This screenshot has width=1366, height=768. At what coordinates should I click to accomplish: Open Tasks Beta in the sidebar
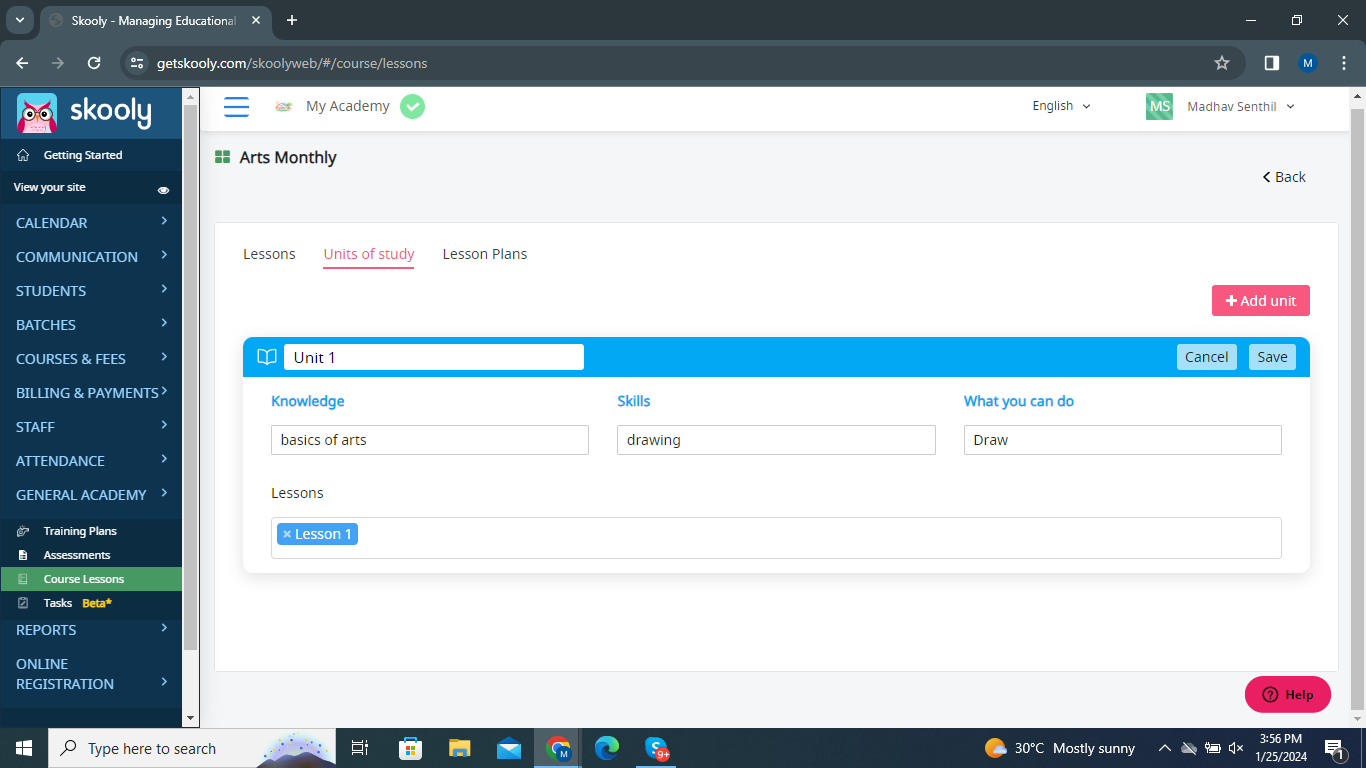pyautogui.click(x=77, y=603)
